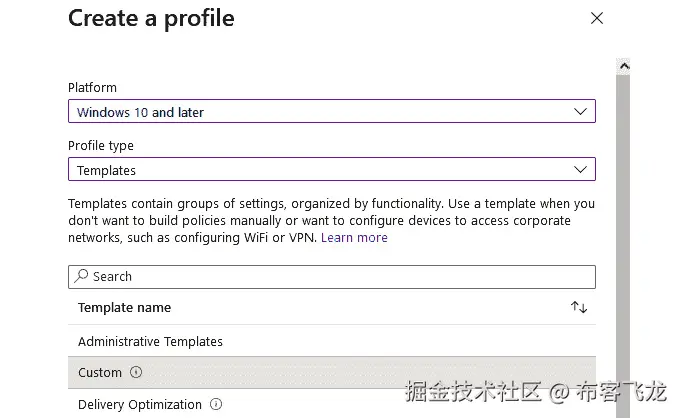Click the info icon beside Delivery Optimization
The width and height of the screenshot is (681, 418).
point(216,404)
